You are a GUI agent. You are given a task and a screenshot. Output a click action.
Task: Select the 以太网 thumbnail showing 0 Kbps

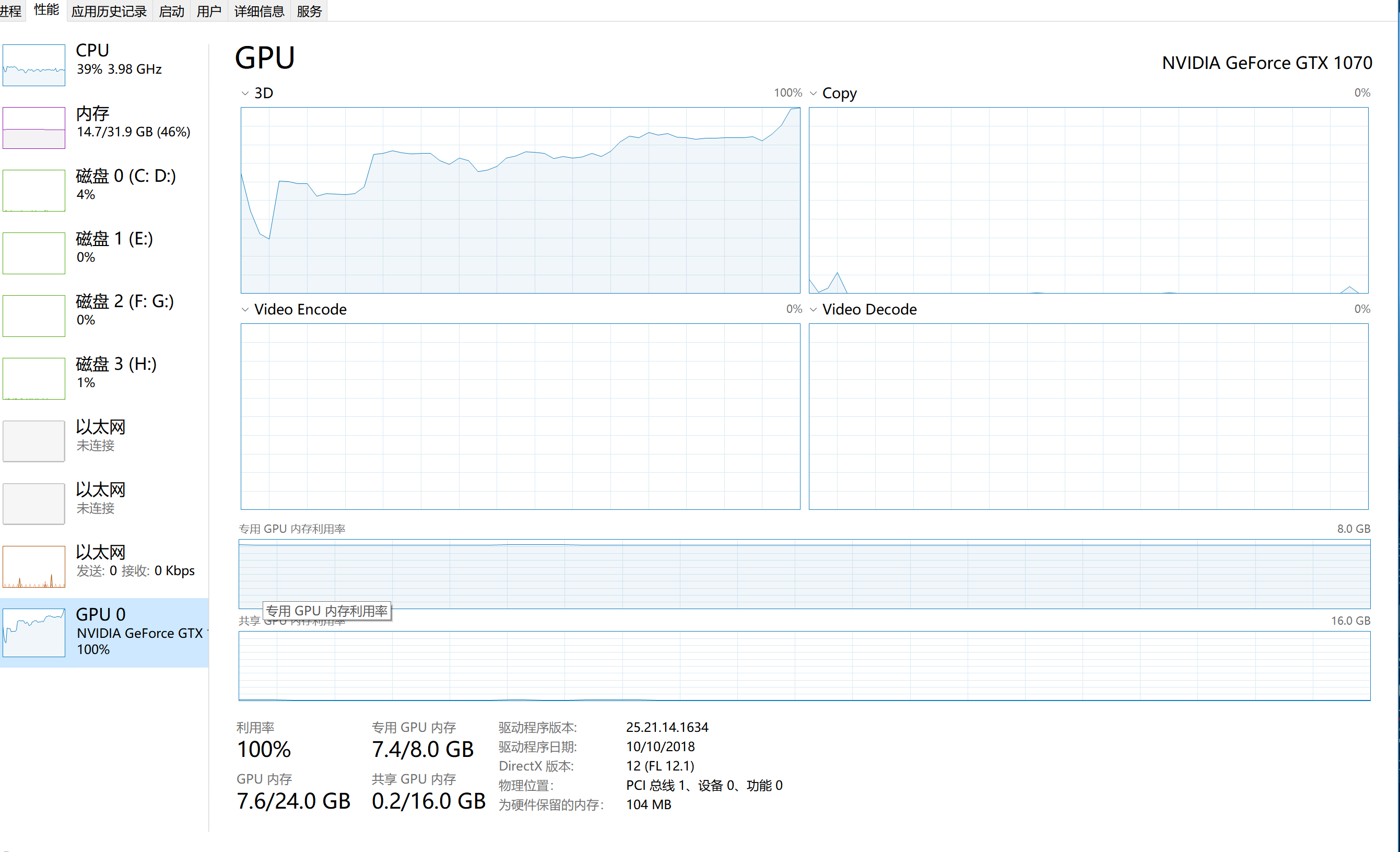click(x=34, y=567)
